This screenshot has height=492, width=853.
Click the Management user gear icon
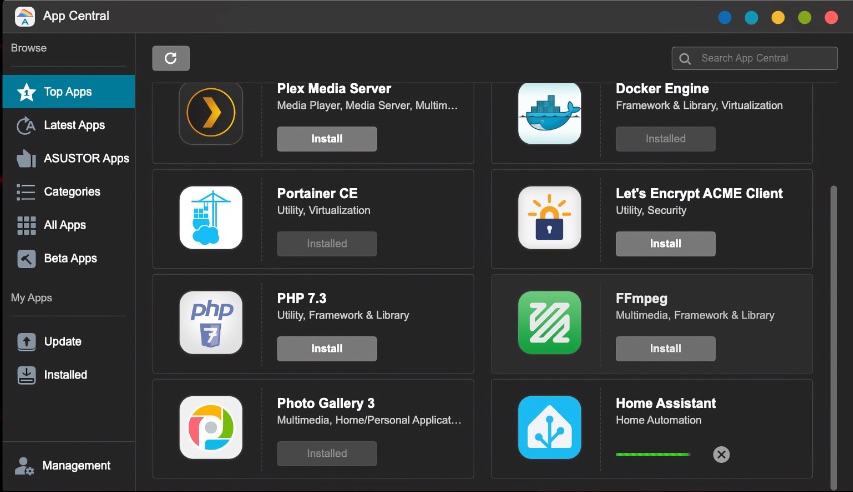click(x=24, y=466)
